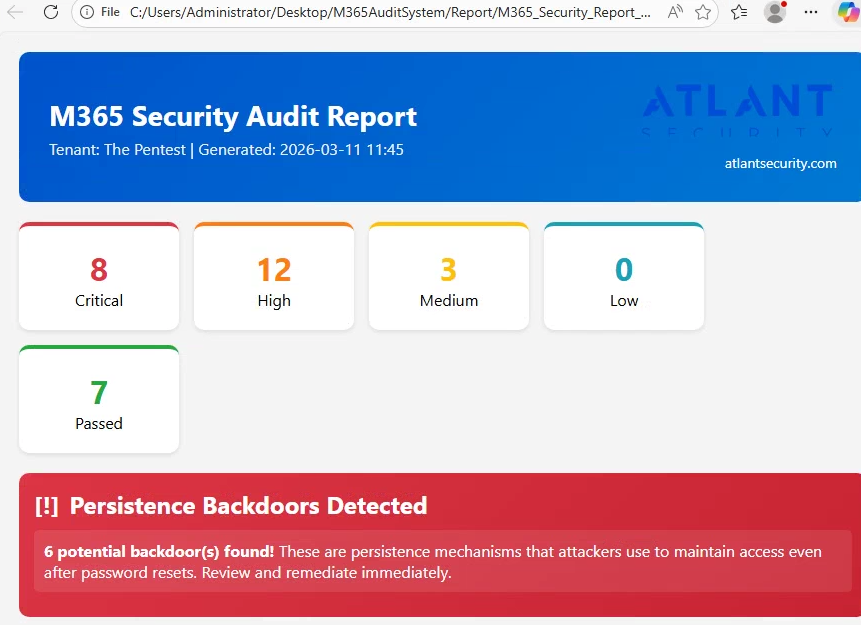Select the 0 Low summary card

624,276
